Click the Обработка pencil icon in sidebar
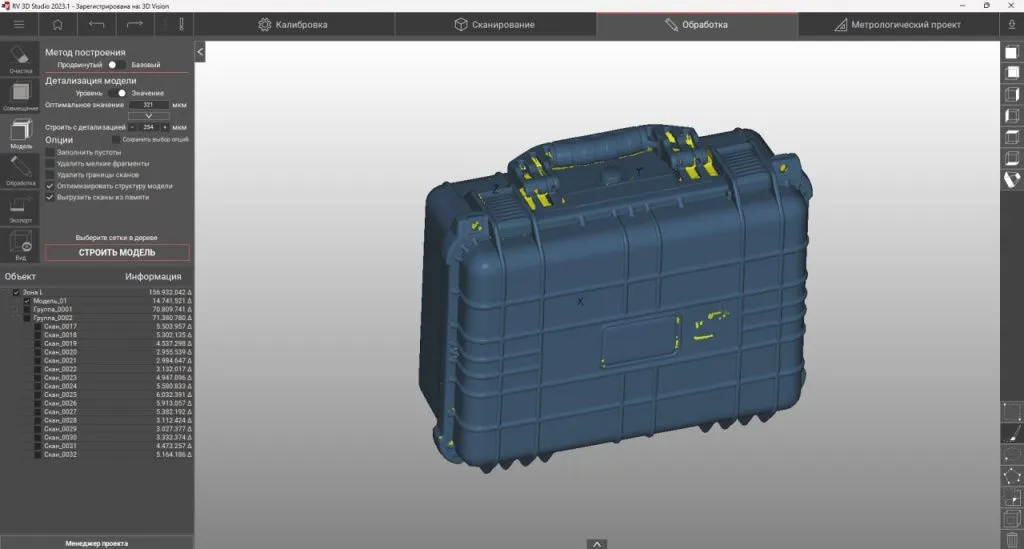Image resolution: width=1024 pixels, height=549 pixels. tap(20, 169)
